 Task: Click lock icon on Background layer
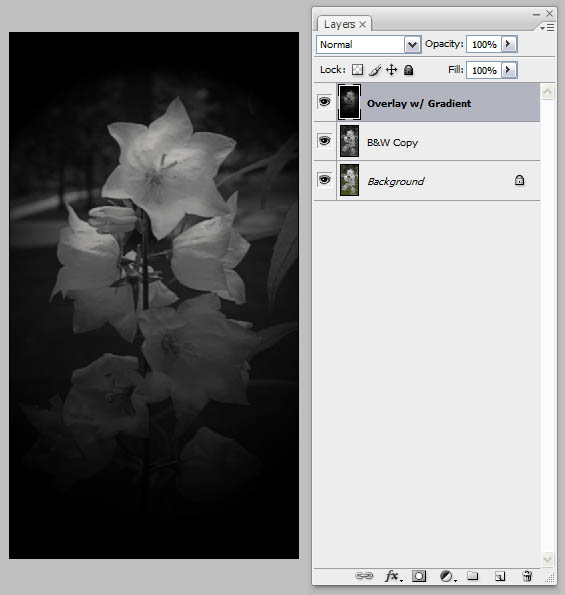[x=519, y=180]
